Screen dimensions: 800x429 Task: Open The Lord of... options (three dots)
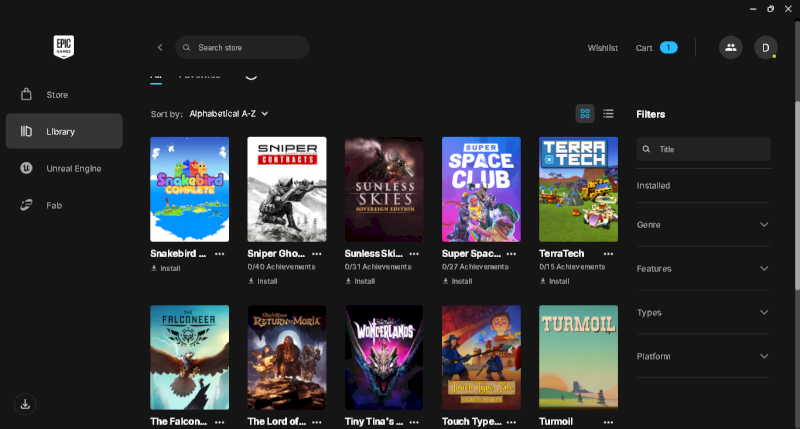(317, 422)
